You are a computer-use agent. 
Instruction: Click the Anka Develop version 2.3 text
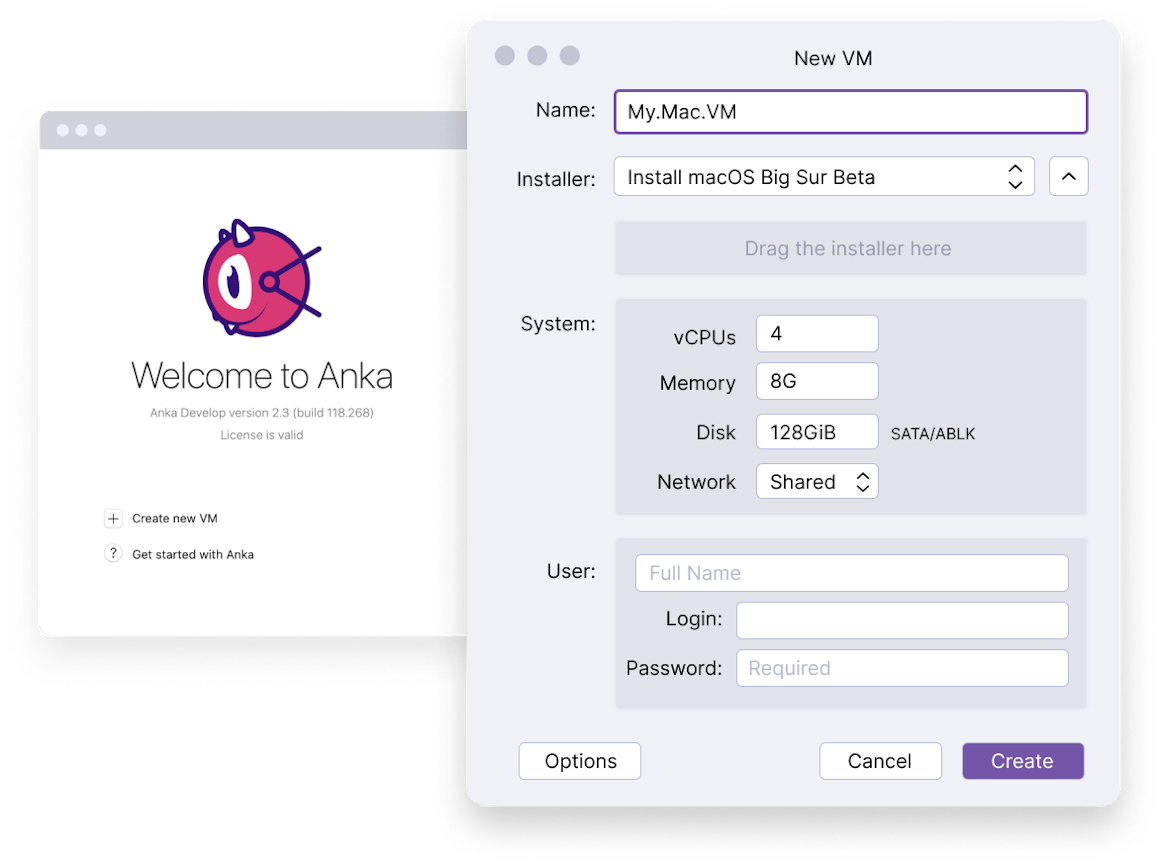[x=262, y=413]
